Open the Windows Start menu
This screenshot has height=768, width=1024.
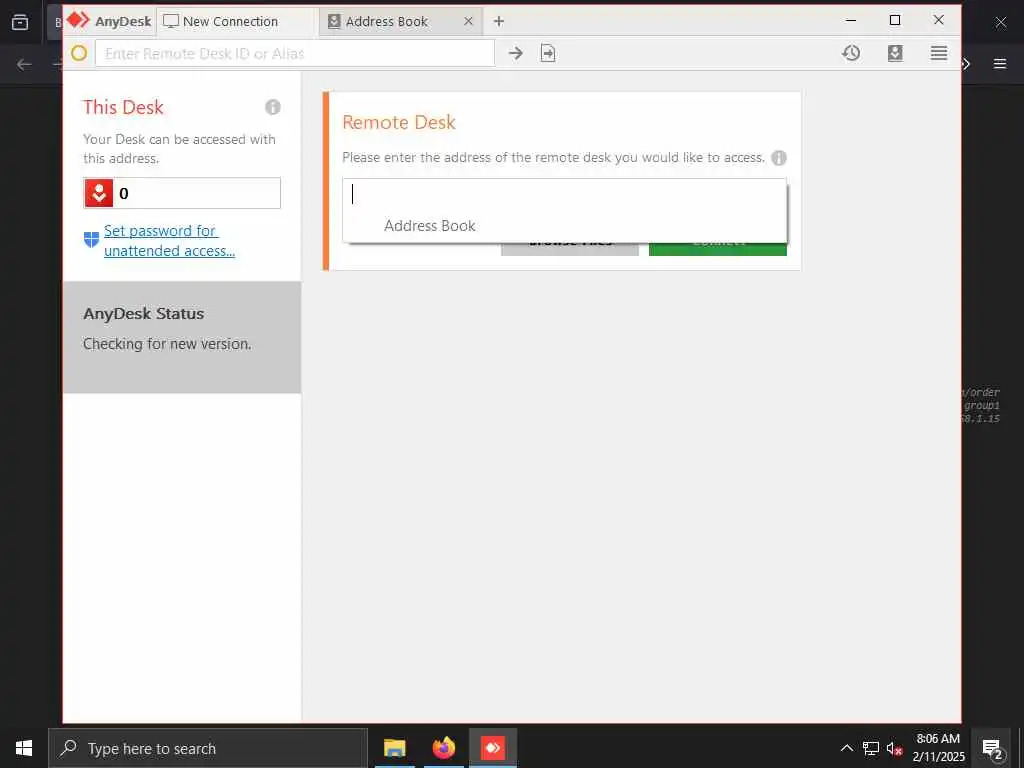point(24,748)
